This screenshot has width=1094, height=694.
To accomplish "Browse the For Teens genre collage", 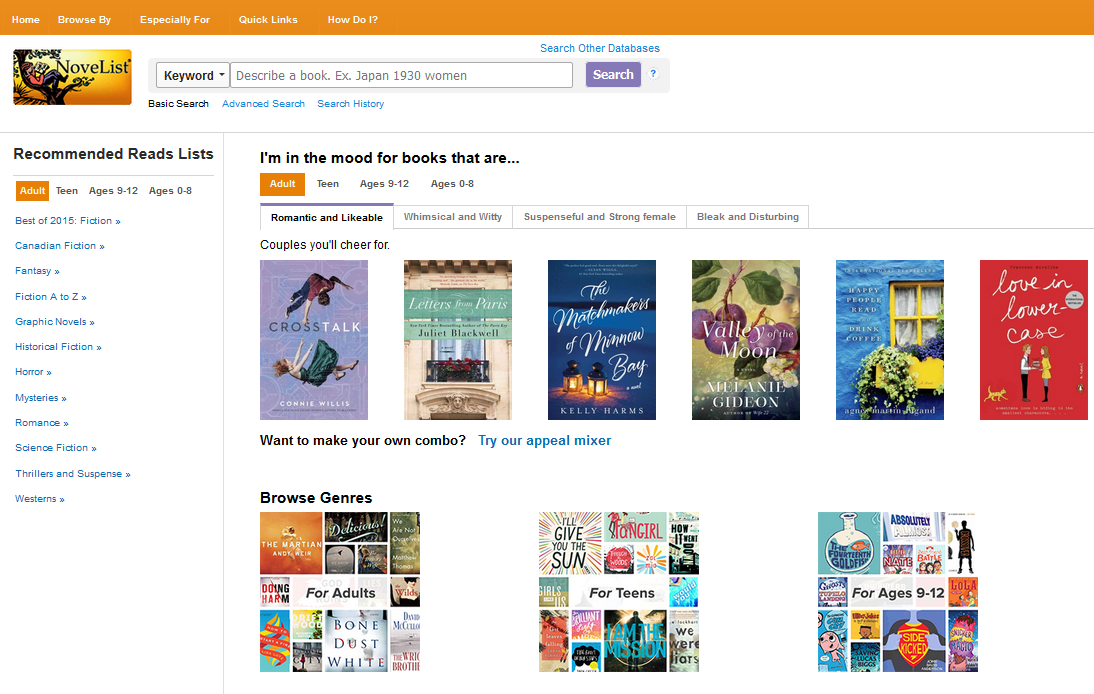I will tap(619, 592).
